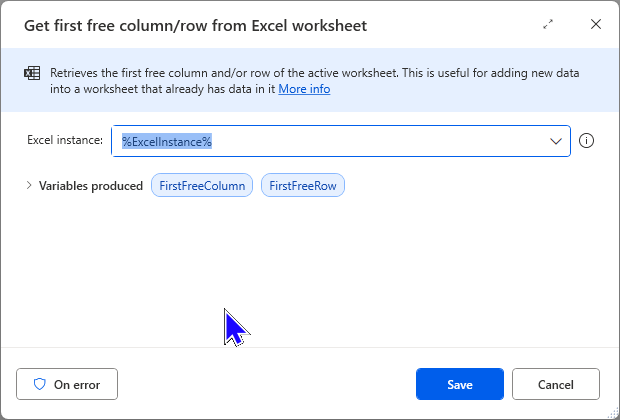Save the action settings
Viewport: 620px width, 420px height.
coord(460,384)
